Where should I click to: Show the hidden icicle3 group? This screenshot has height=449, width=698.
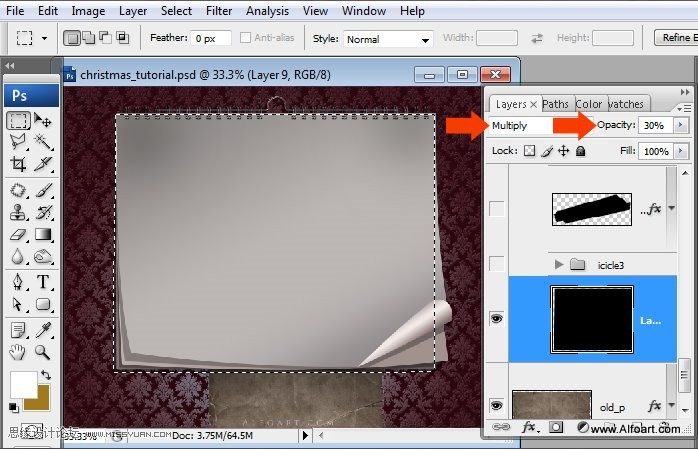496,264
